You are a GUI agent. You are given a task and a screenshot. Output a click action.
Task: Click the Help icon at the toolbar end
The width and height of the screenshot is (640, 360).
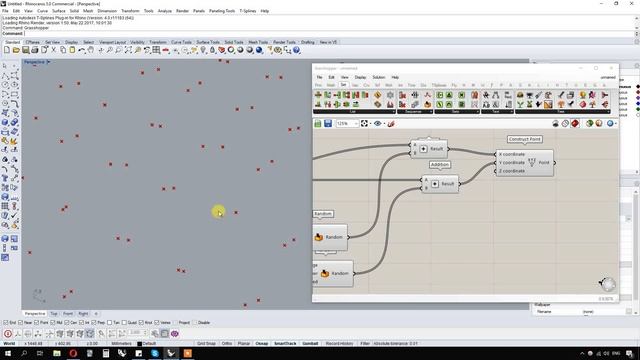tap(296, 50)
